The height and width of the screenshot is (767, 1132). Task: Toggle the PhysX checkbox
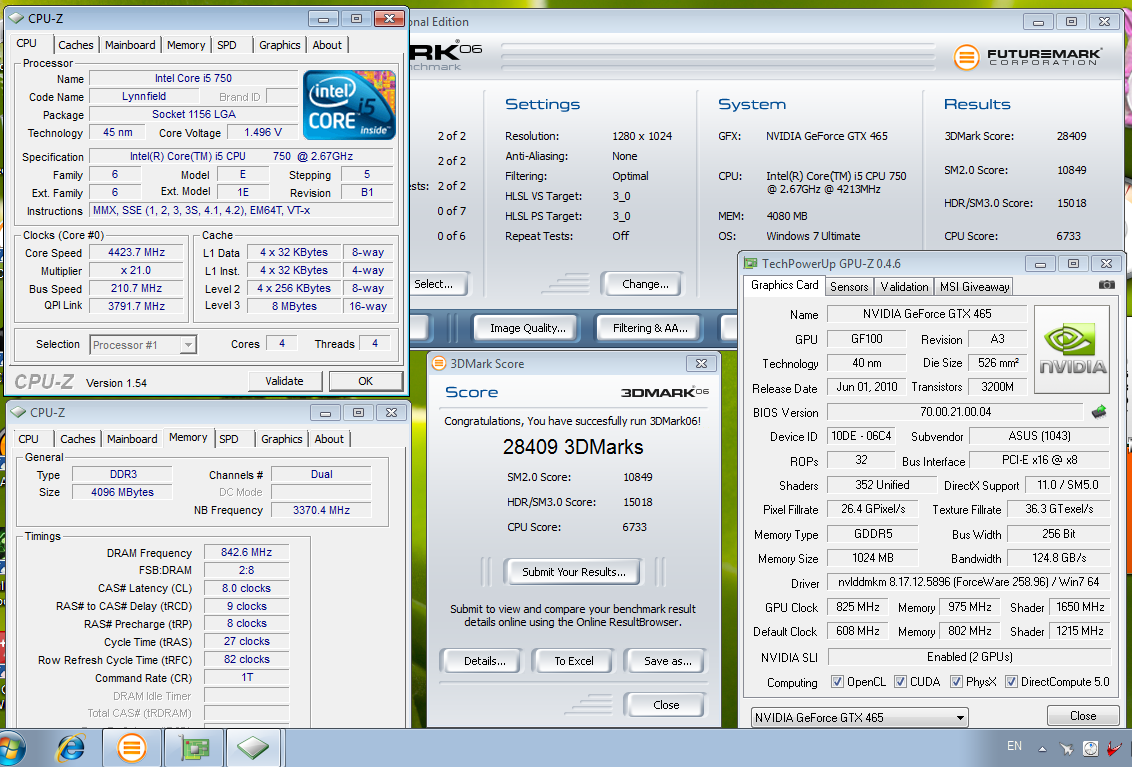957,682
